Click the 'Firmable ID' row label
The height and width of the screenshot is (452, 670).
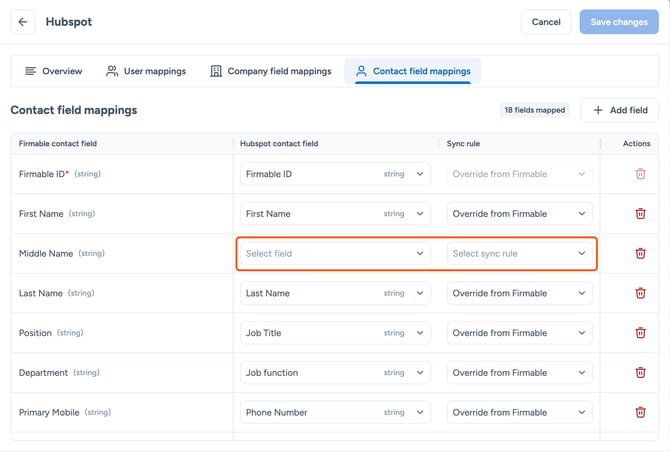pyautogui.click(x=42, y=174)
